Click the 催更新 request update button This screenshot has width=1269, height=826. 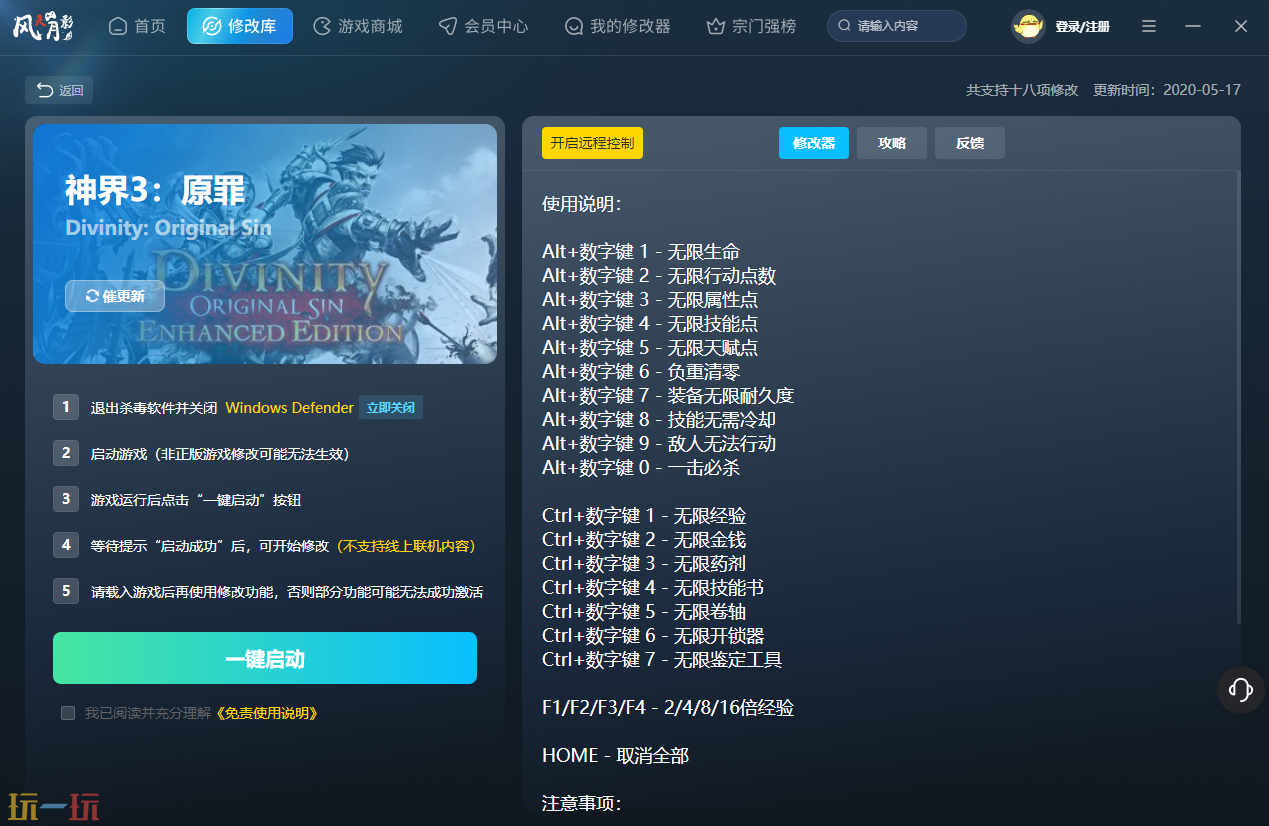(115, 296)
